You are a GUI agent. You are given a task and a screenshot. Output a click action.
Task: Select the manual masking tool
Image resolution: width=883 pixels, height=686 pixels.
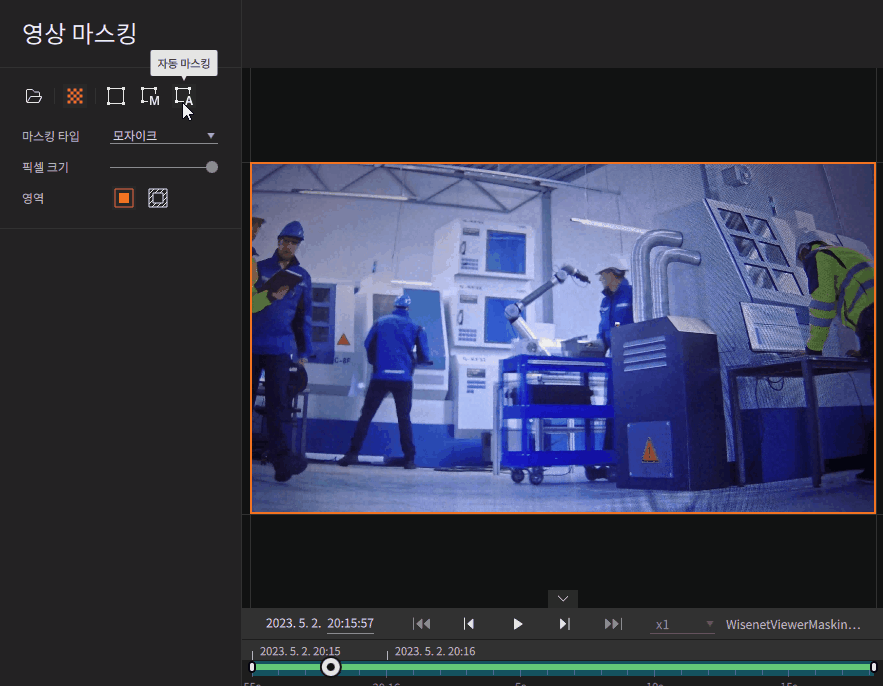(150, 96)
